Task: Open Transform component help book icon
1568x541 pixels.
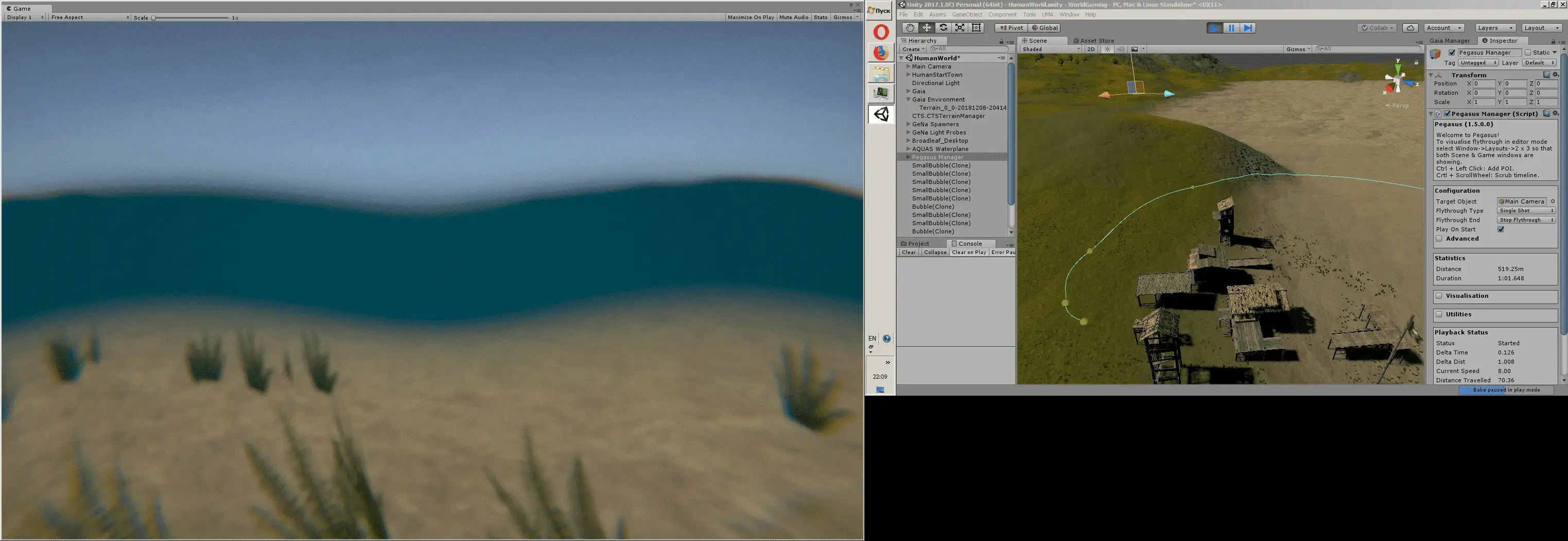Action: (x=1547, y=75)
